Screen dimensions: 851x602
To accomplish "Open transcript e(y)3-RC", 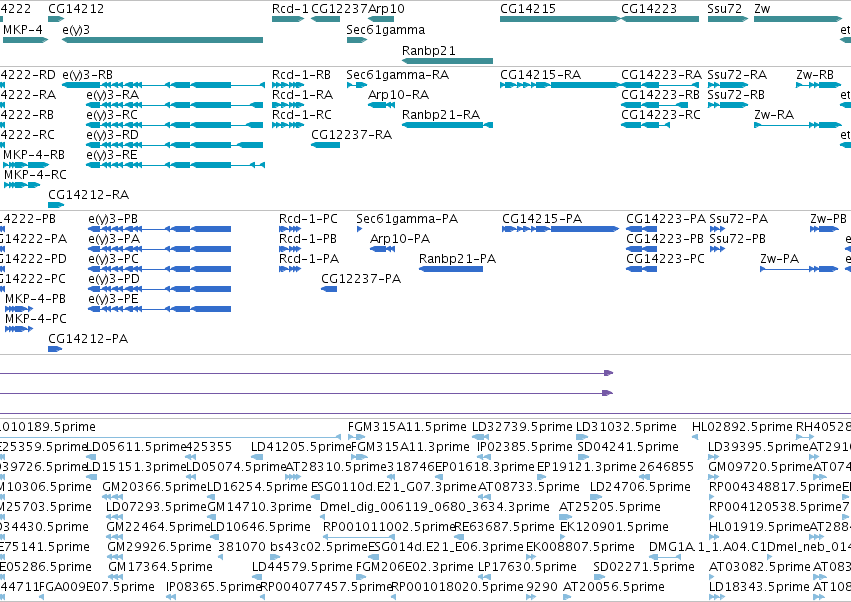I will 175,125.
